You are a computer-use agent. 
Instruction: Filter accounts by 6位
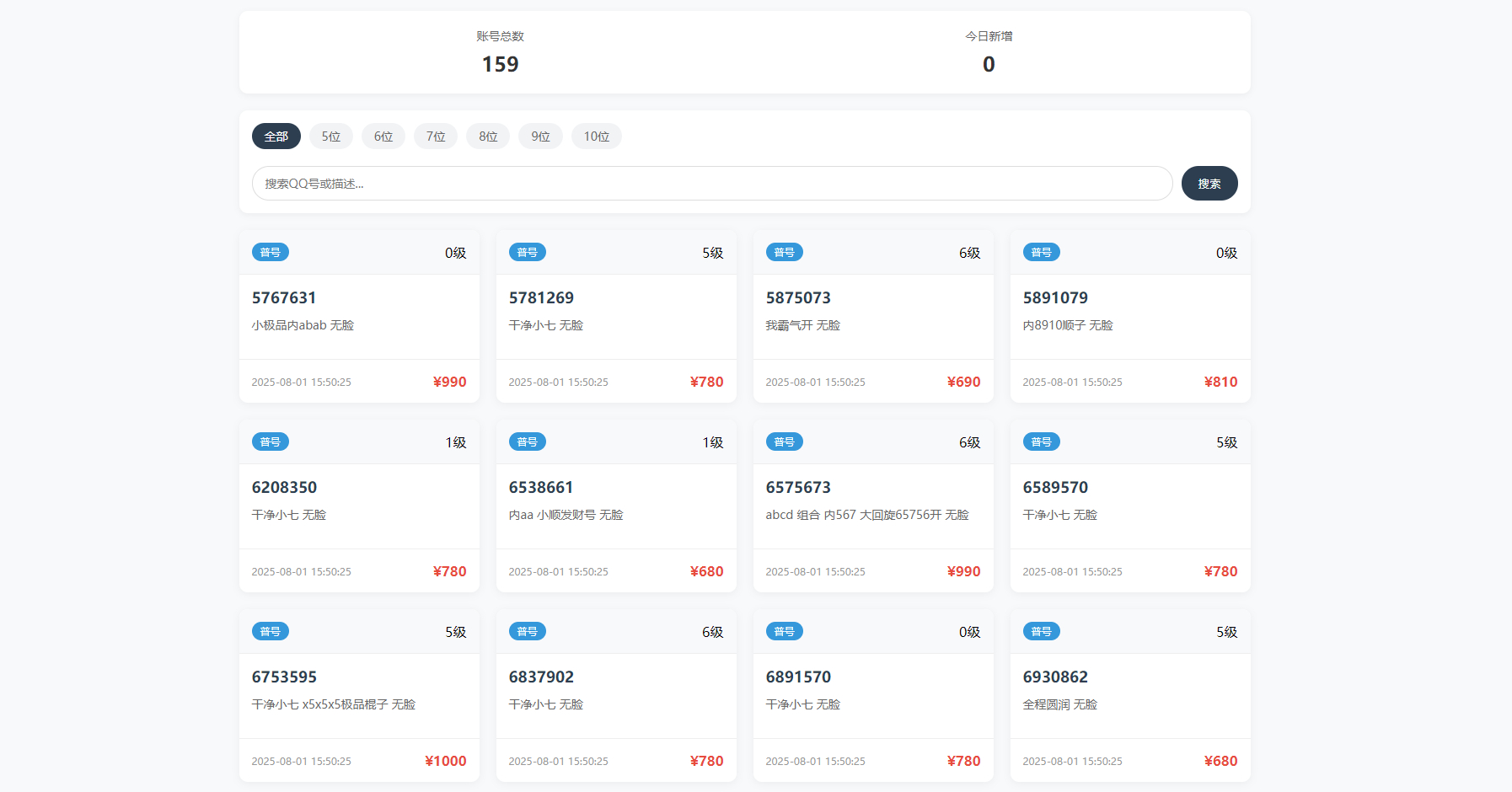(383, 136)
